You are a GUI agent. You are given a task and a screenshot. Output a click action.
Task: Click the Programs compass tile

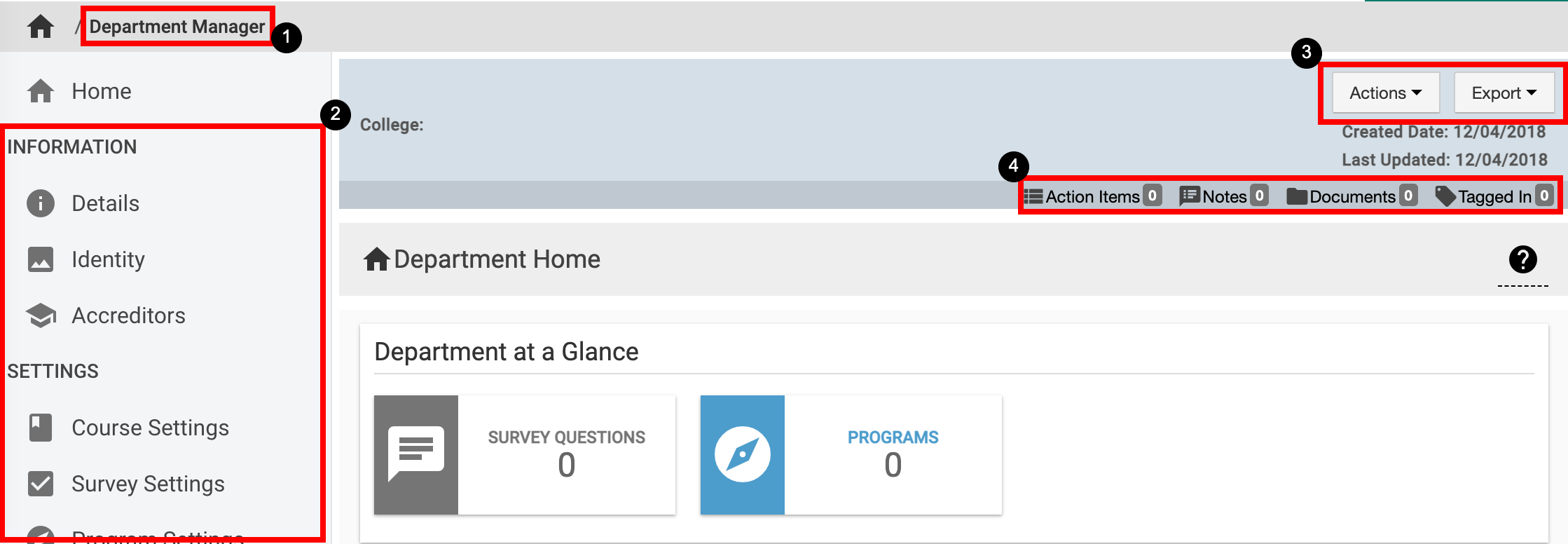pos(743,455)
